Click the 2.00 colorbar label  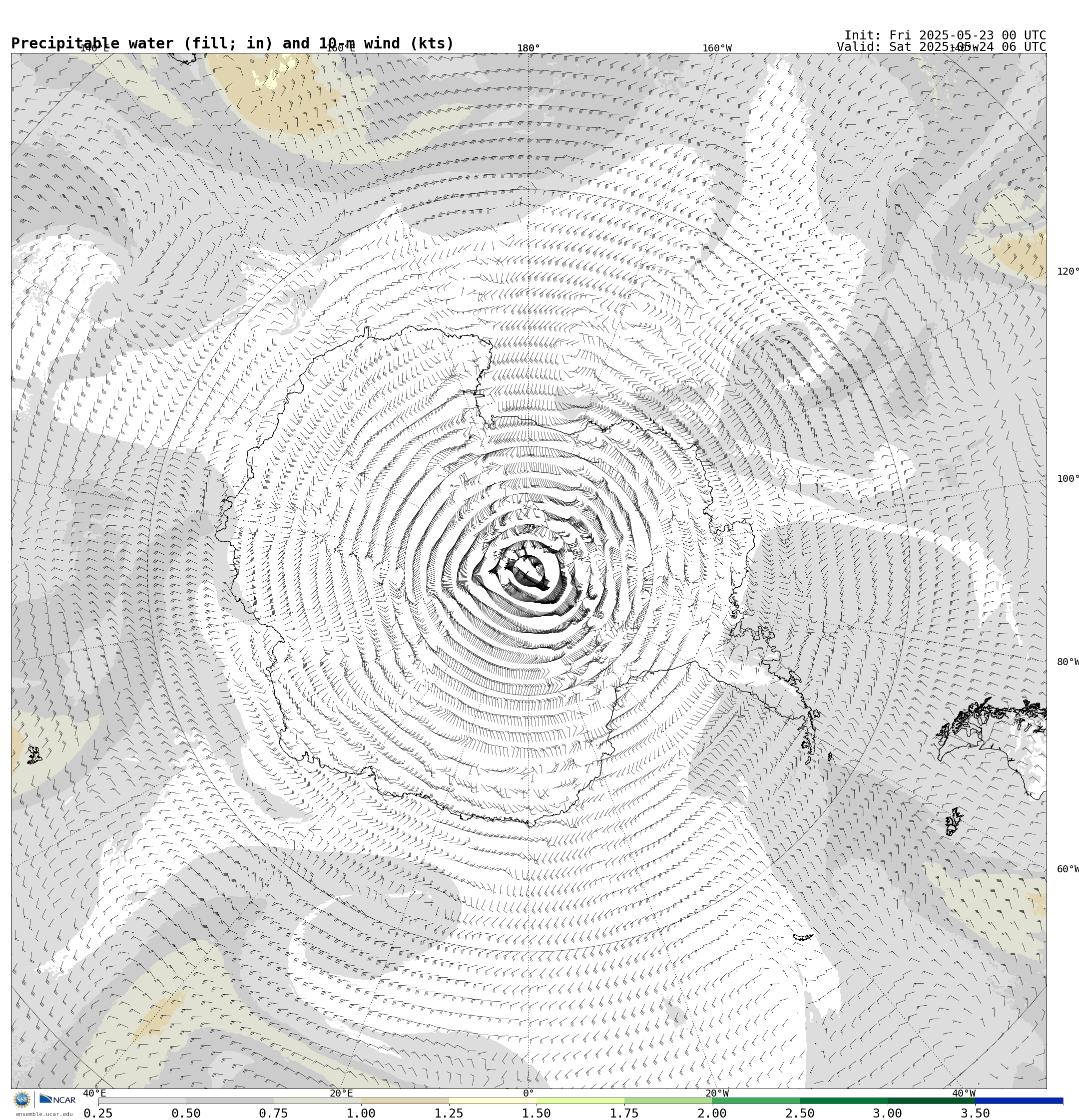click(x=712, y=1113)
